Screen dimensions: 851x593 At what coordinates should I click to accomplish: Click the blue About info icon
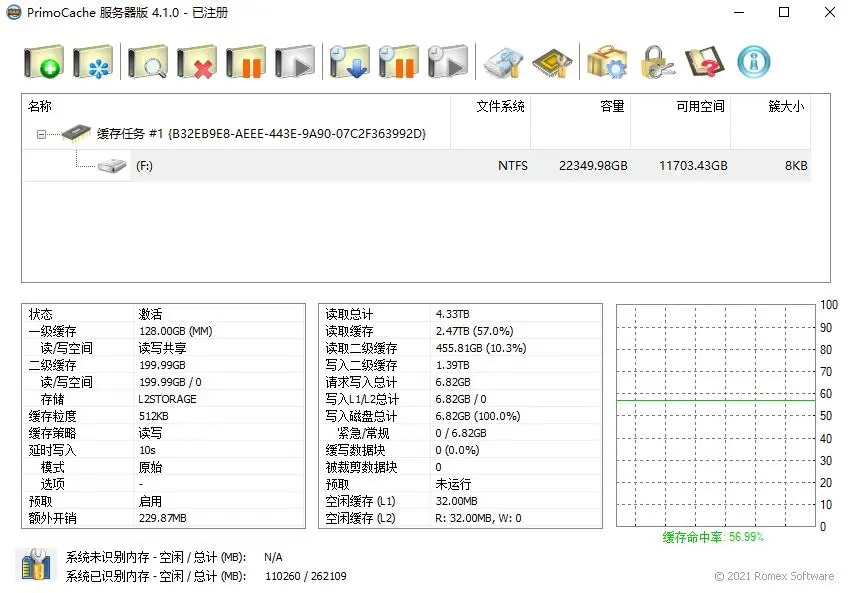(x=754, y=62)
